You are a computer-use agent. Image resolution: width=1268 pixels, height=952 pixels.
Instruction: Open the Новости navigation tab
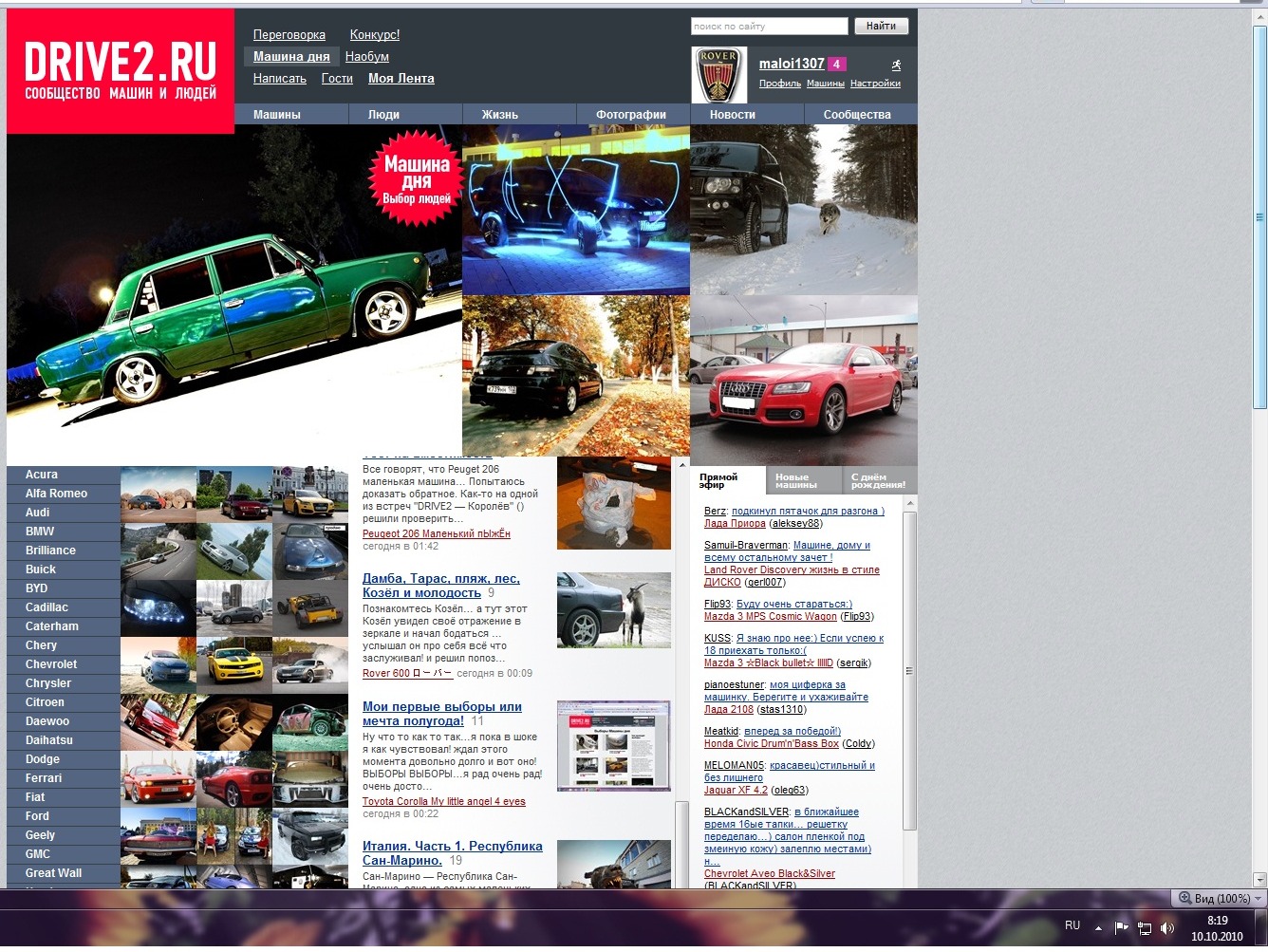coord(733,115)
